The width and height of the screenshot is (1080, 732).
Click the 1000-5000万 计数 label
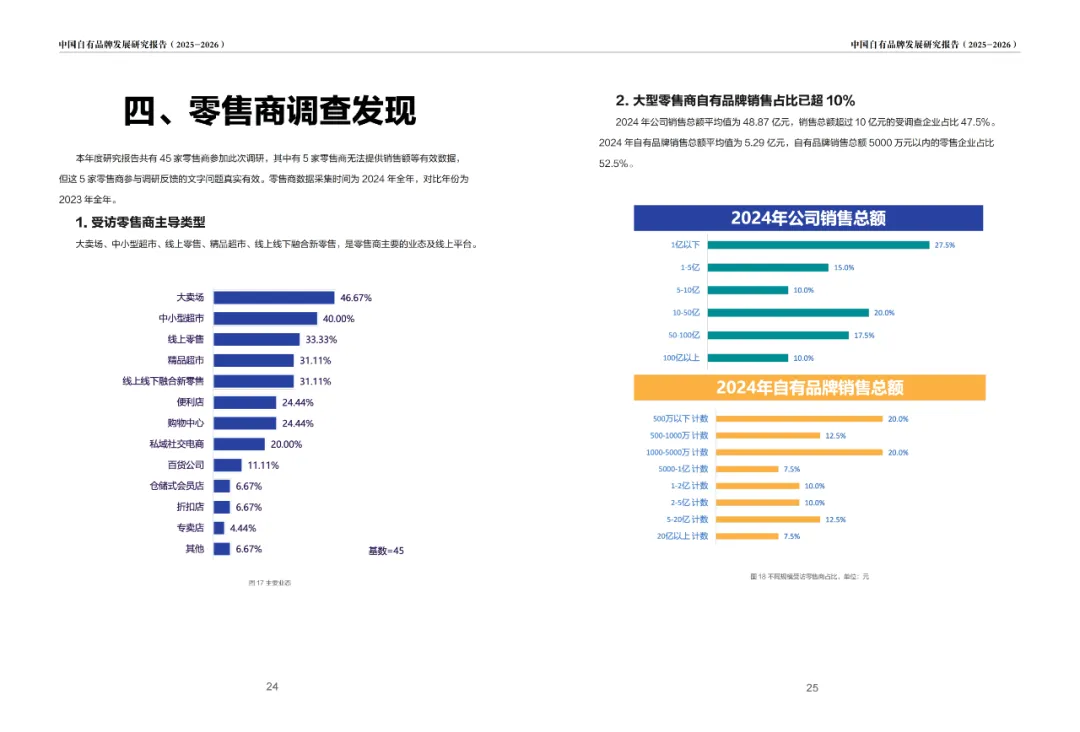677,452
